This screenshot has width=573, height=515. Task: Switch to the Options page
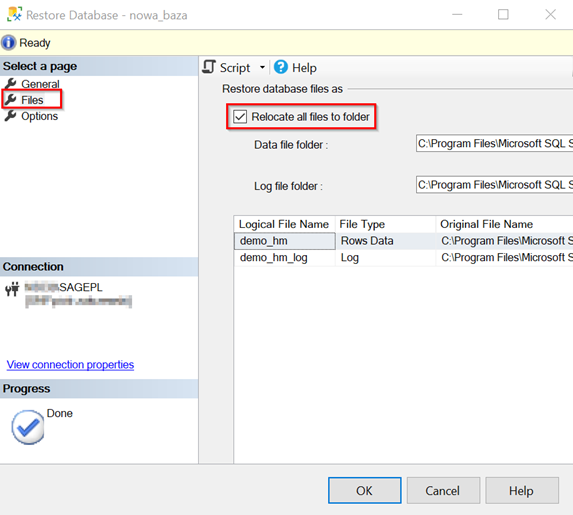point(39,116)
